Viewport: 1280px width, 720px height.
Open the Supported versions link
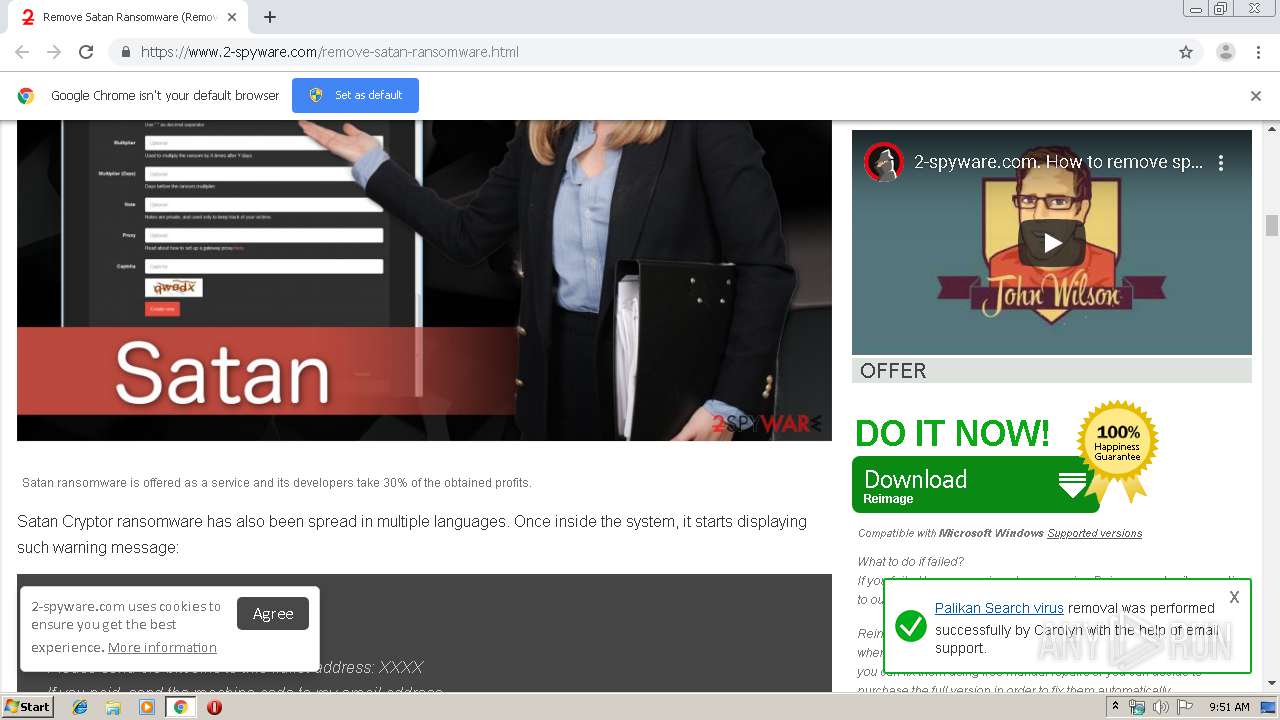pos(1094,533)
